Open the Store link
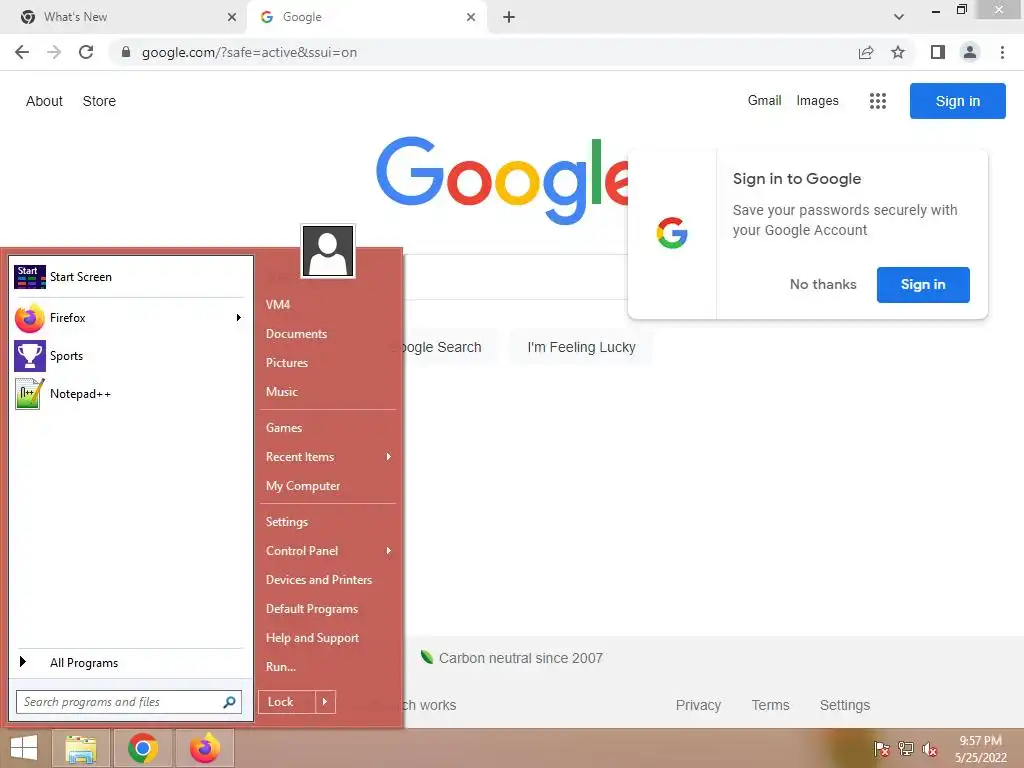This screenshot has height=768, width=1024. (x=99, y=101)
